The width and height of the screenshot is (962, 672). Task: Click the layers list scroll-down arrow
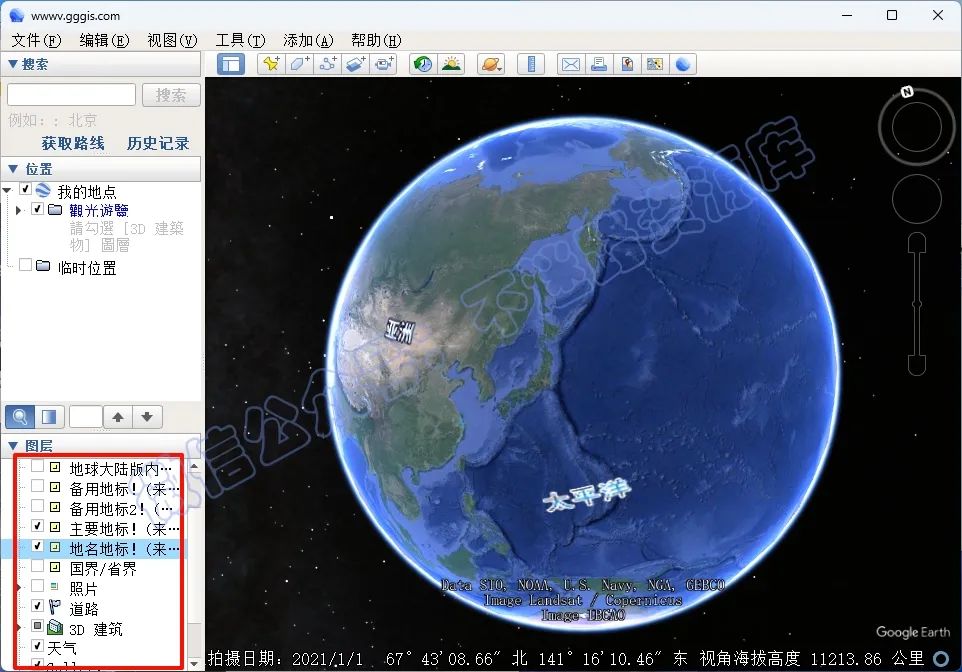click(194, 663)
